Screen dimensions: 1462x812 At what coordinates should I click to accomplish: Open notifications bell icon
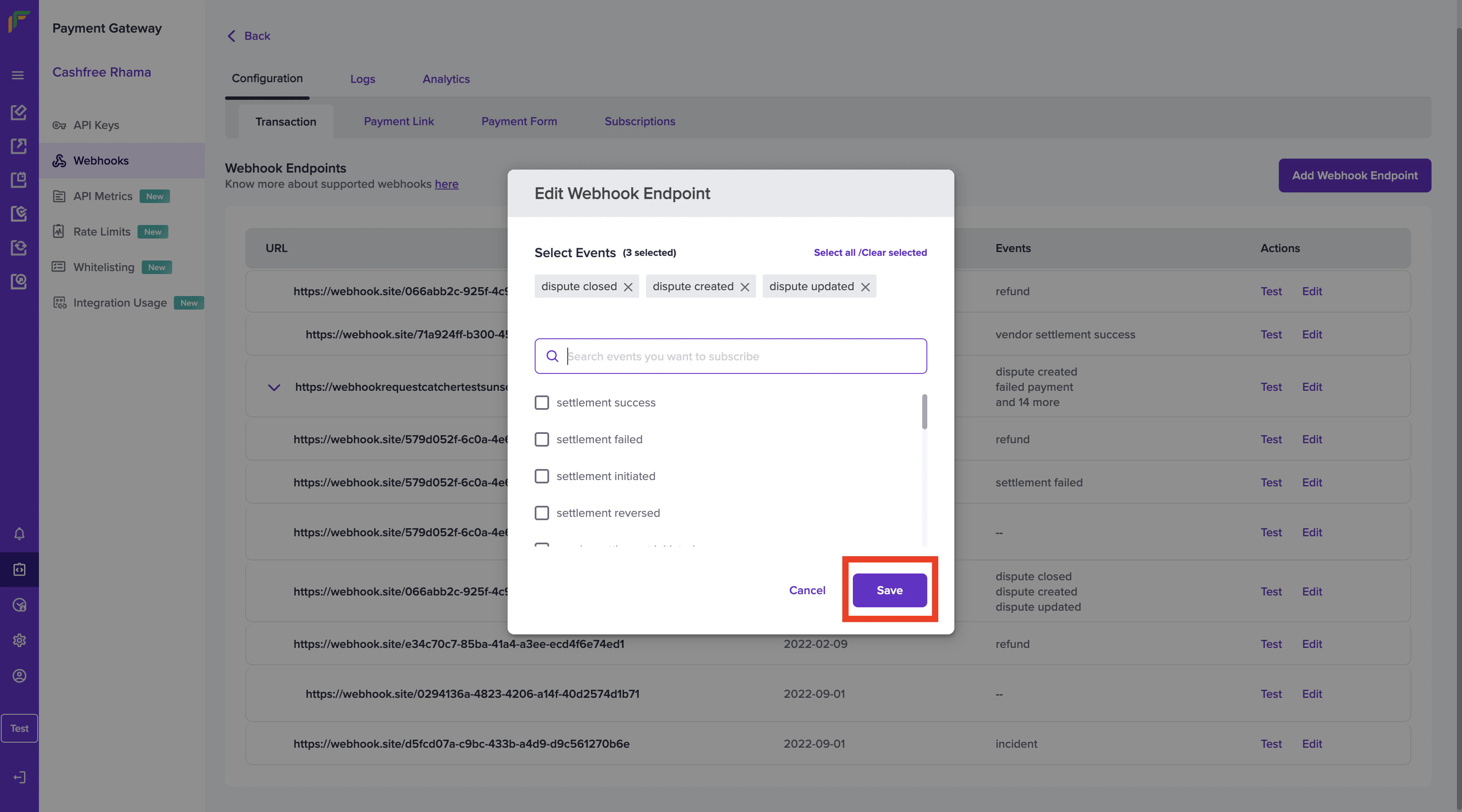(x=19, y=534)
